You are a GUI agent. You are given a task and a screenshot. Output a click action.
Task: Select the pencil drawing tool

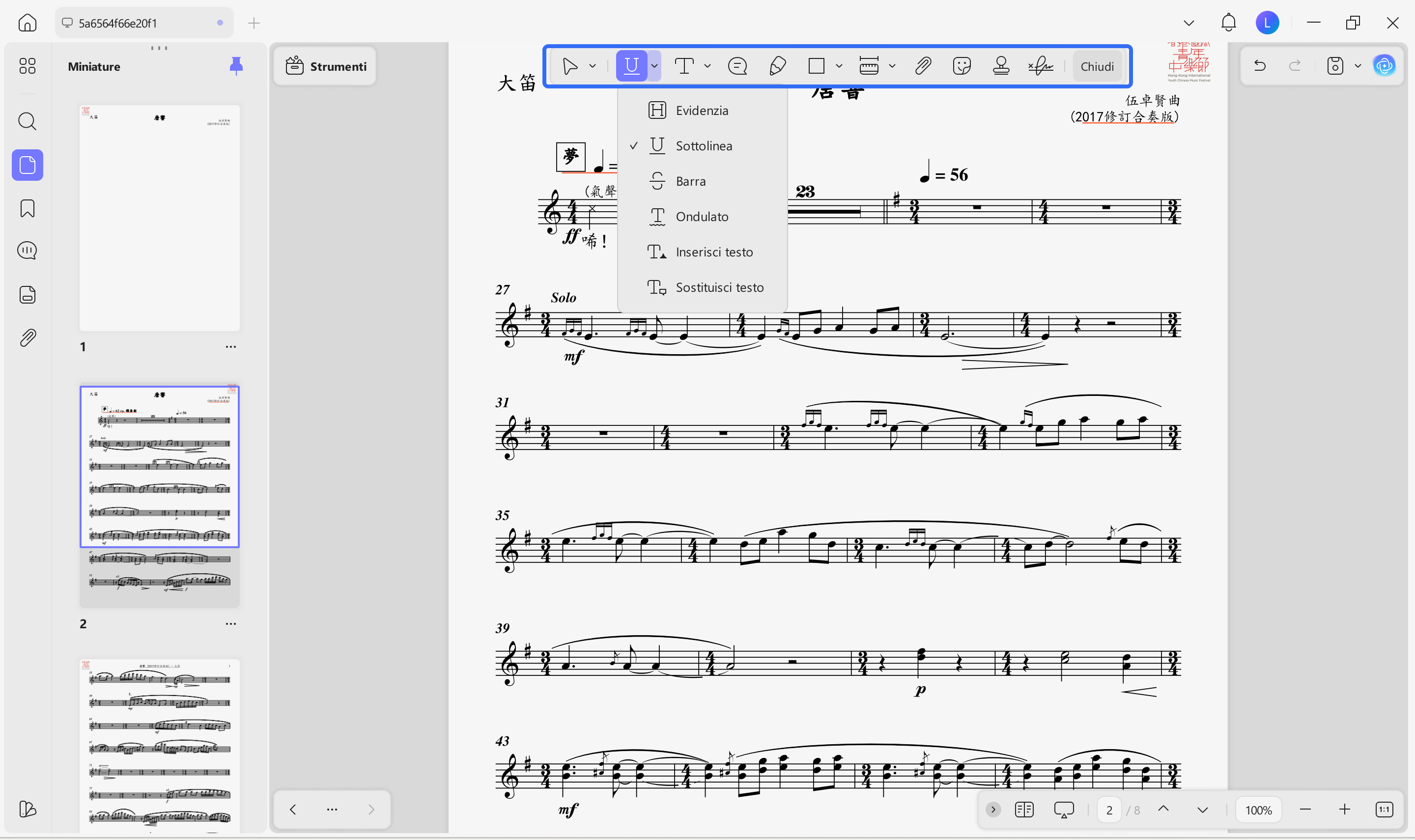tap(778, 66)
